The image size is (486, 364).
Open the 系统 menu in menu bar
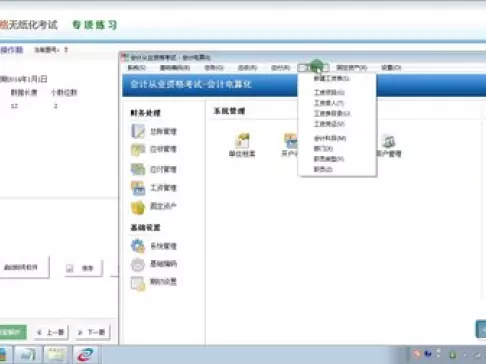click(x=137, y=68)
